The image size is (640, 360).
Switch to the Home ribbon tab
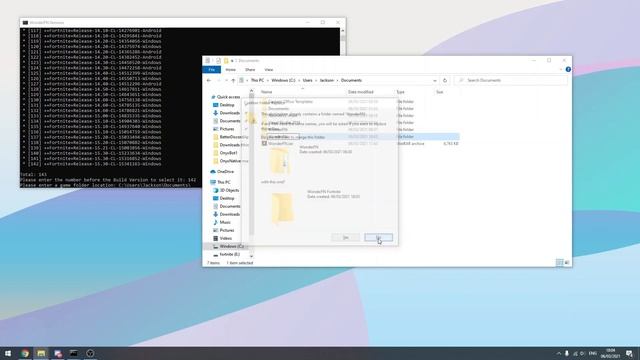click(231, 70)
